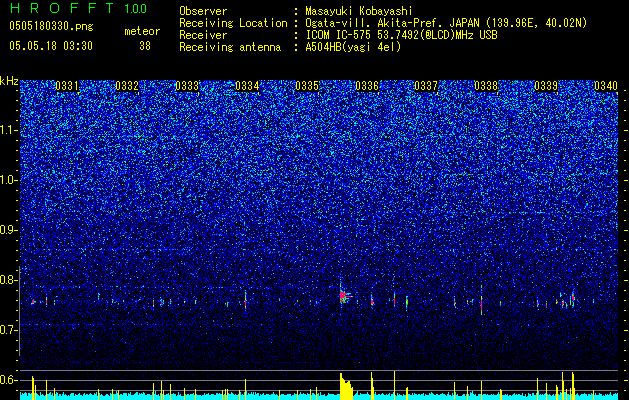Click the 'Receiving antenna' label
Viewport: 629px width, 400px height.
pos(230,47)
